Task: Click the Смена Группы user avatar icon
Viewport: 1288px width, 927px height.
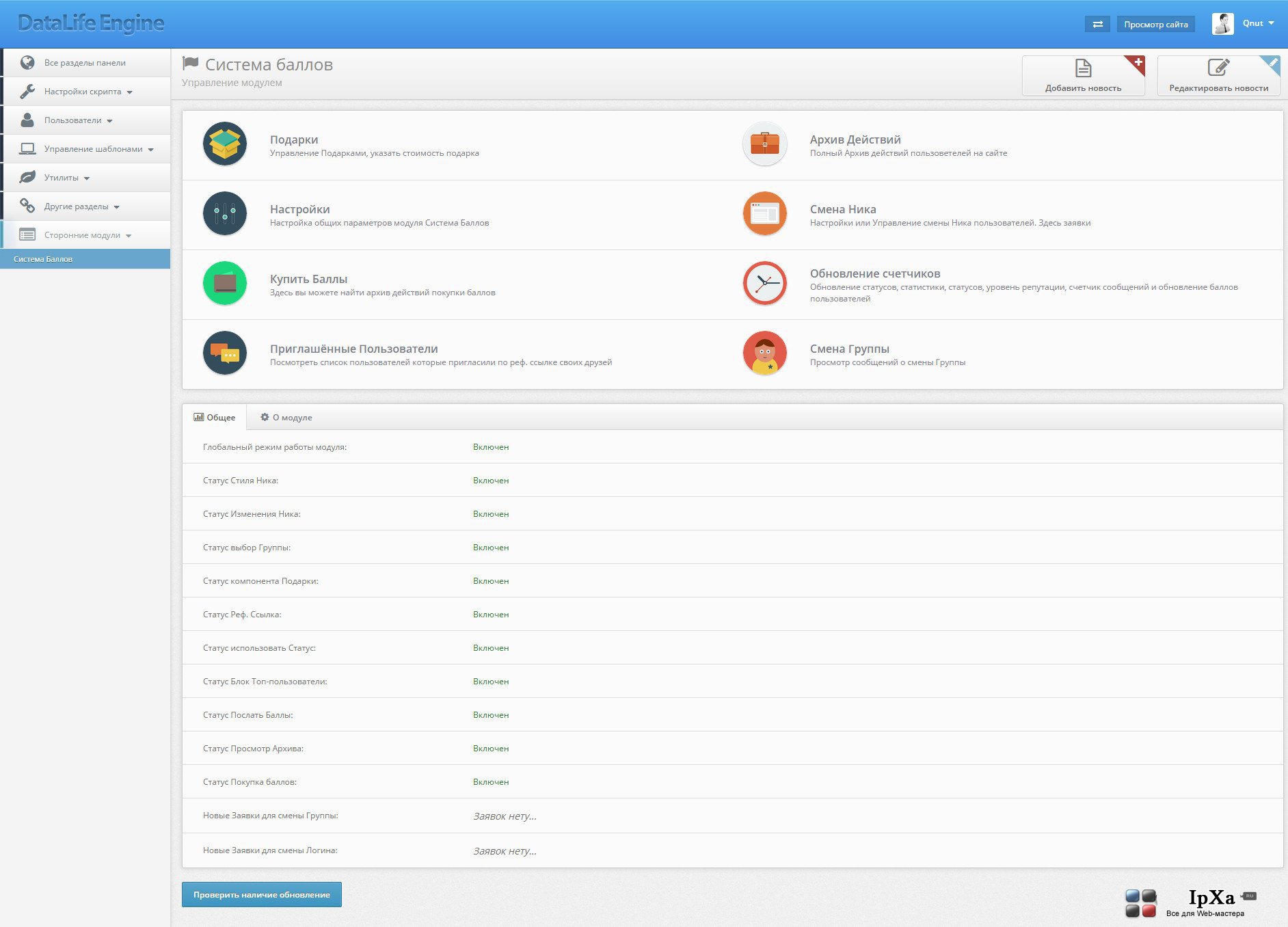Action: click(765, 353)
